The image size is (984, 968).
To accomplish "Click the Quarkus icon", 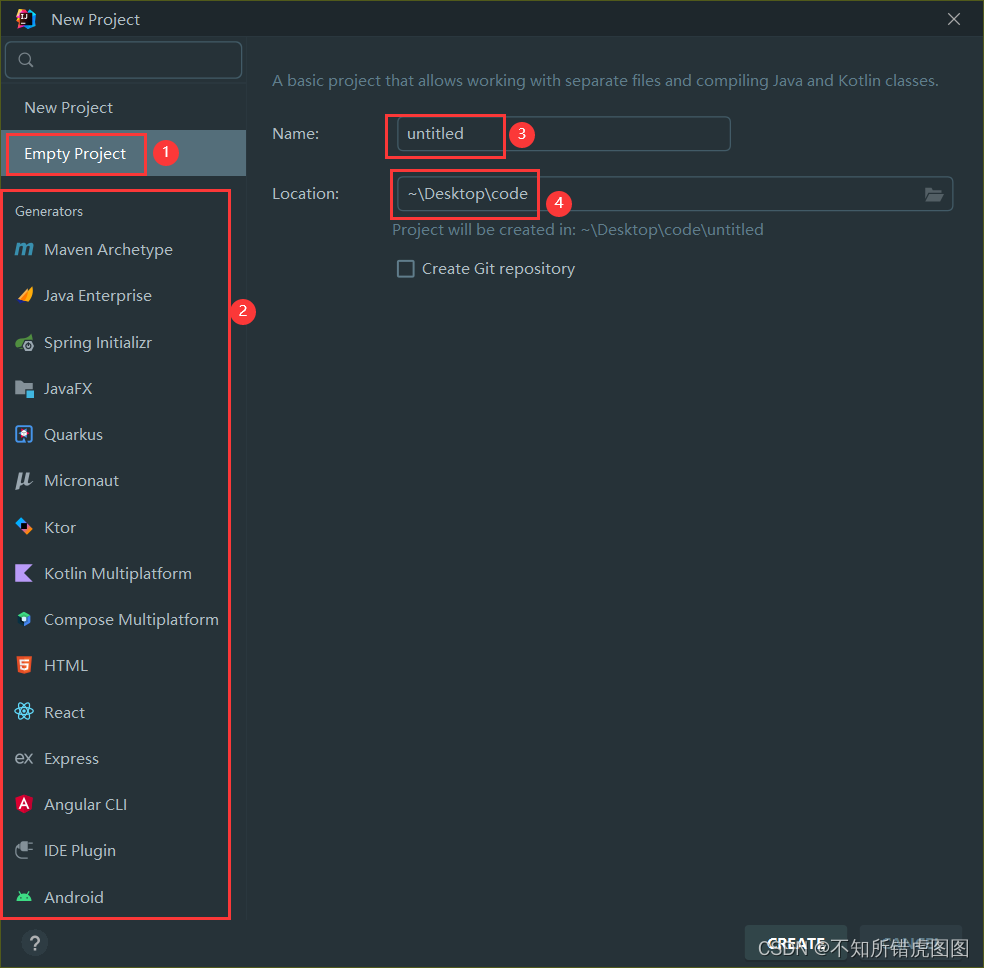I will pos(24,434).
